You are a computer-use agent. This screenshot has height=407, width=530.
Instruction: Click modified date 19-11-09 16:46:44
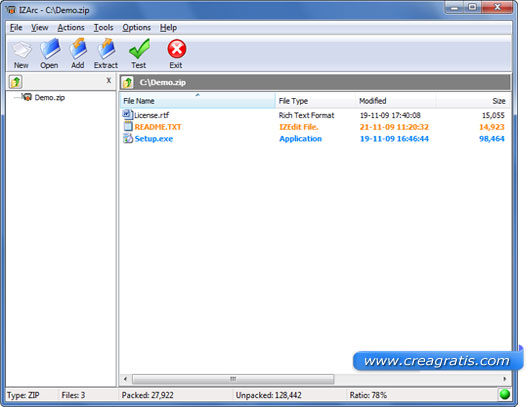pos(394,139)
